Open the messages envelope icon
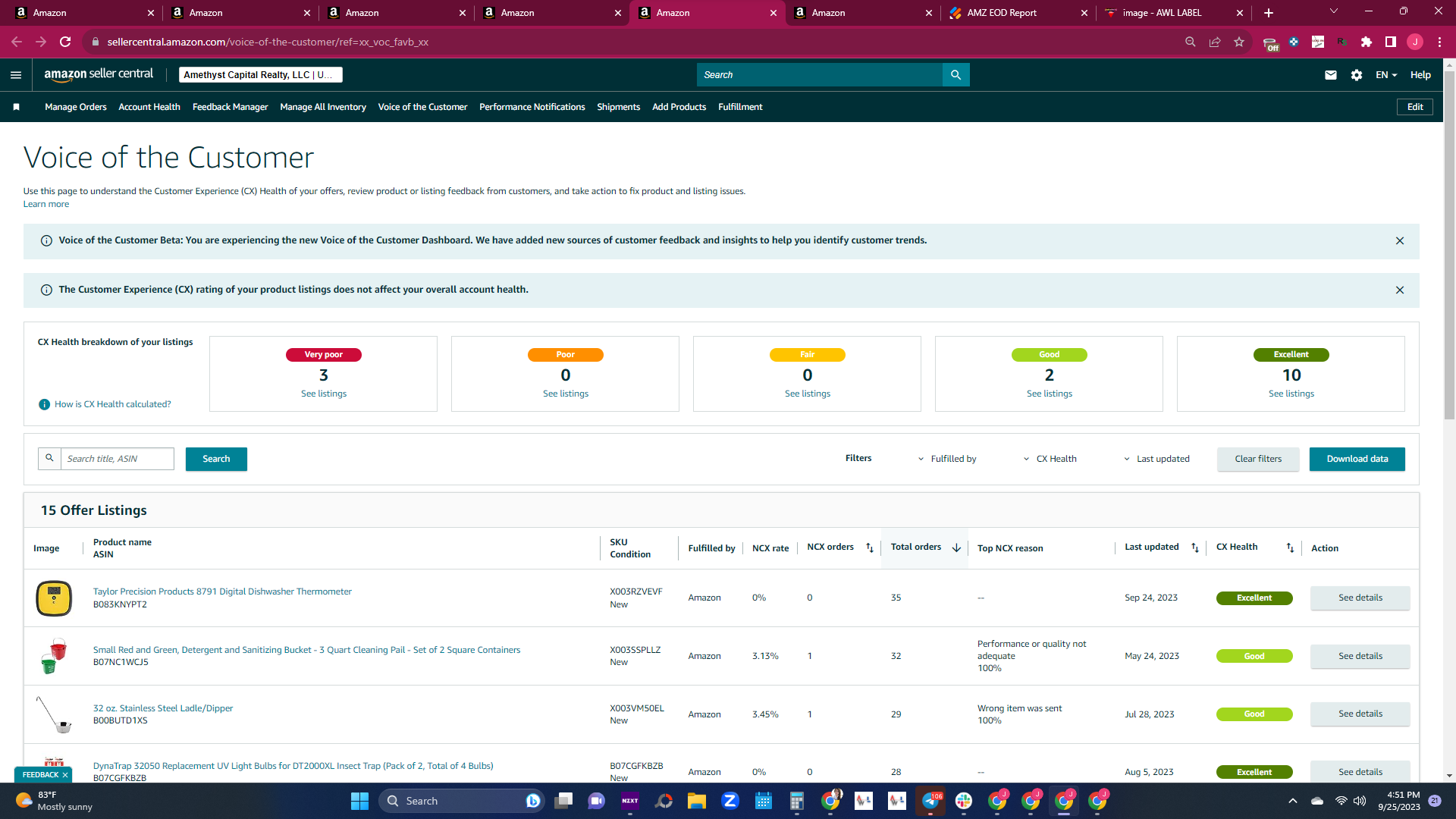The image size is (1456, 819). tap(1331, 75)
